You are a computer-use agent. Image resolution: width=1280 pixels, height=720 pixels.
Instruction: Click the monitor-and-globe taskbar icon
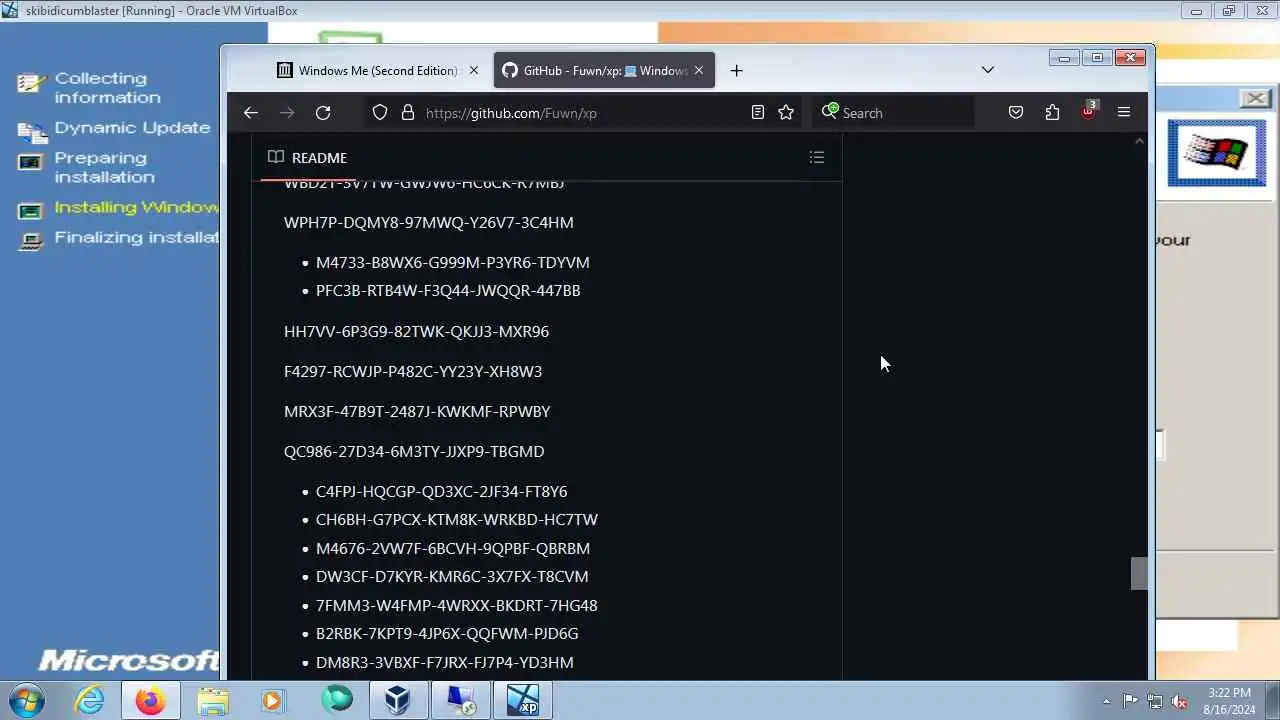[460, 700]
